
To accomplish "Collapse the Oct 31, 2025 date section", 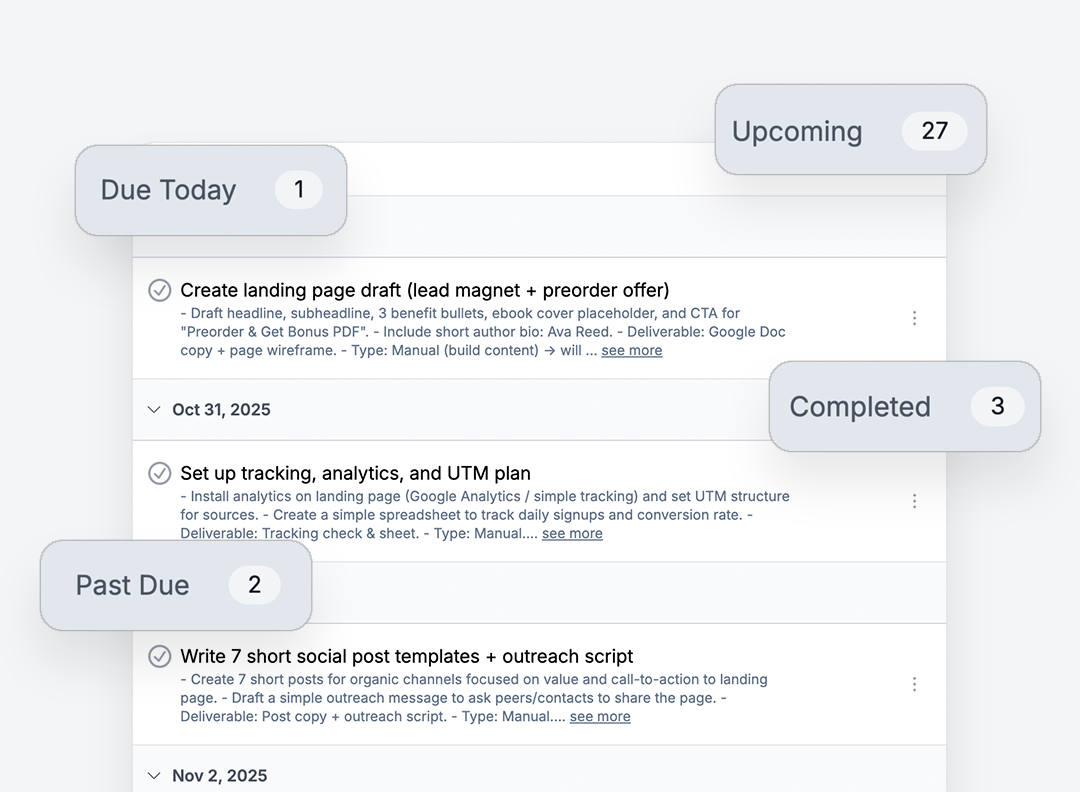I will 154,410.
